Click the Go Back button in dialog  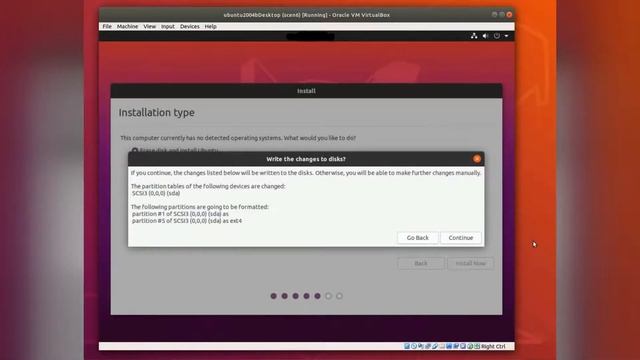(418, 238)
